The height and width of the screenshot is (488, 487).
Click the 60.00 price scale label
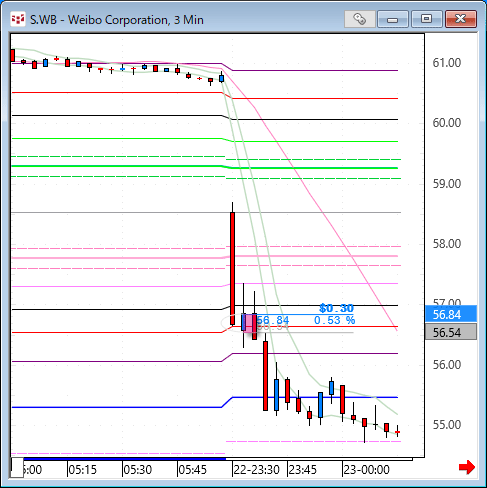tap(447, 123)
